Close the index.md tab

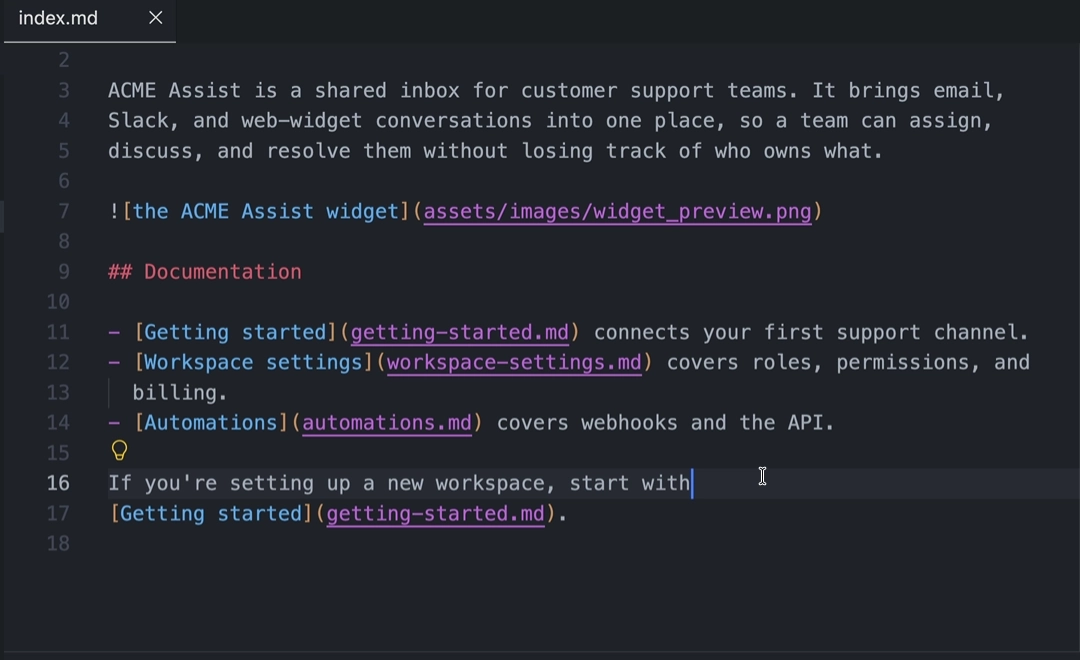(156, 18)
